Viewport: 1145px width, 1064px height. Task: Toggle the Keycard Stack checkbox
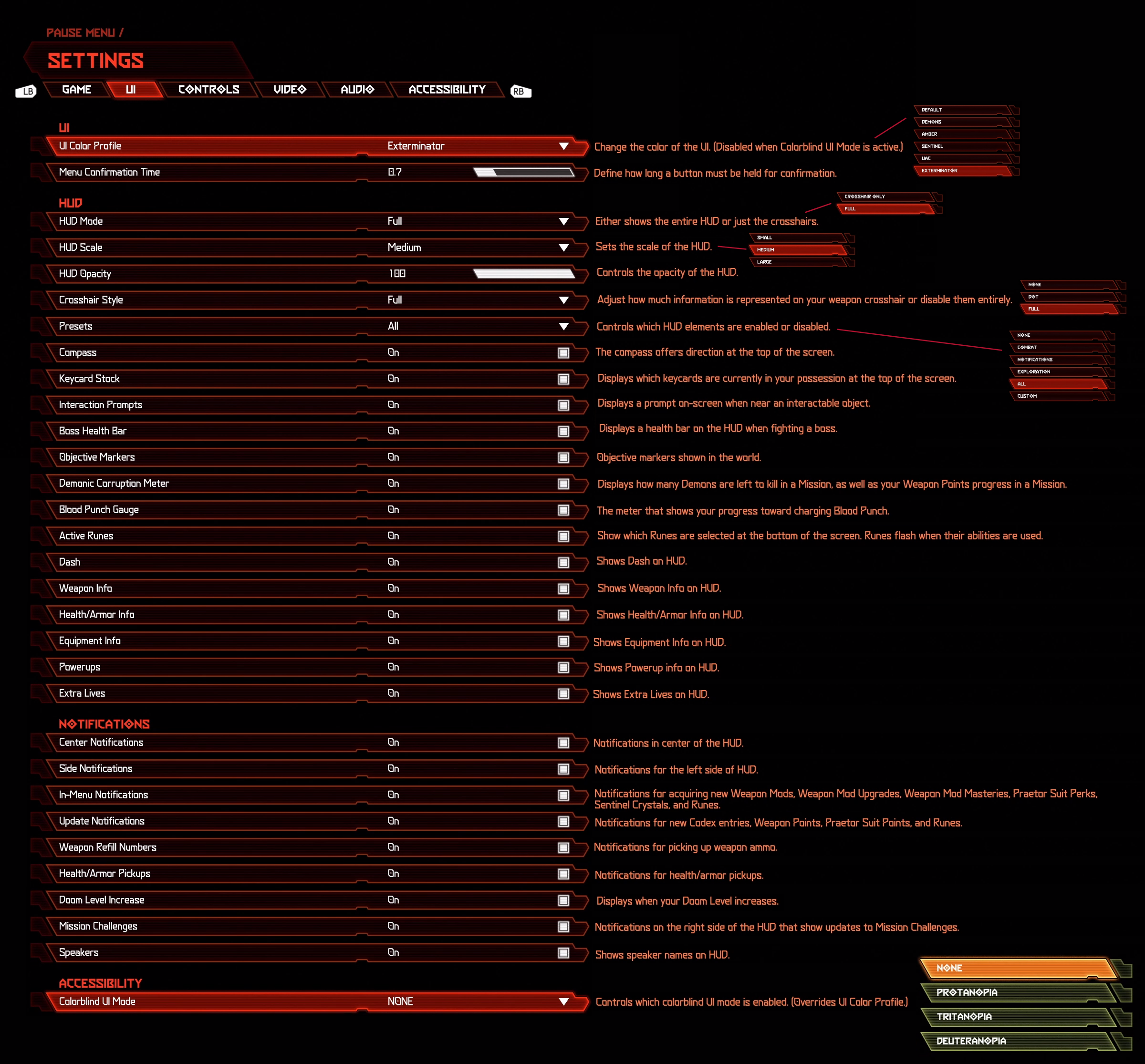pyautogui.click(x=563, y=379)
